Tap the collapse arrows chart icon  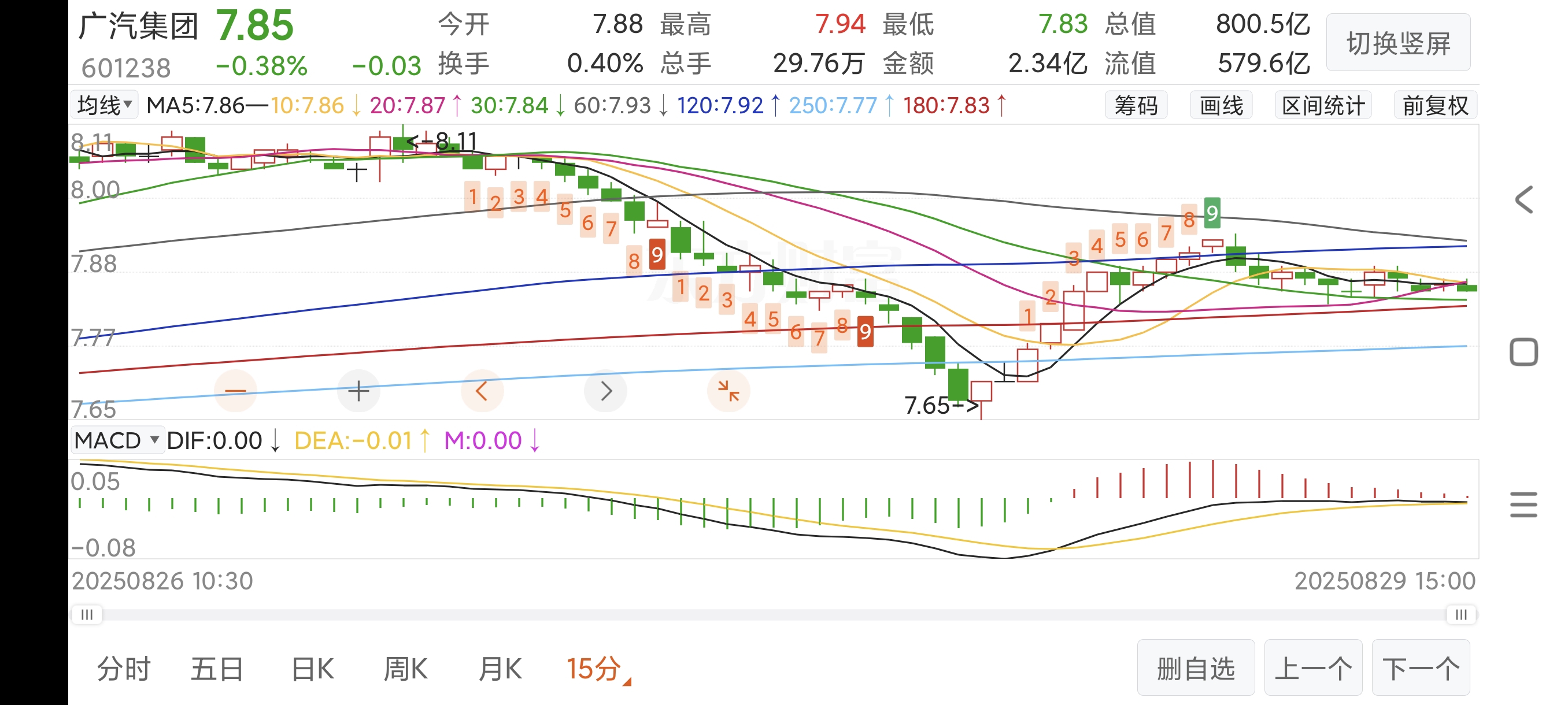pos(728,391)
